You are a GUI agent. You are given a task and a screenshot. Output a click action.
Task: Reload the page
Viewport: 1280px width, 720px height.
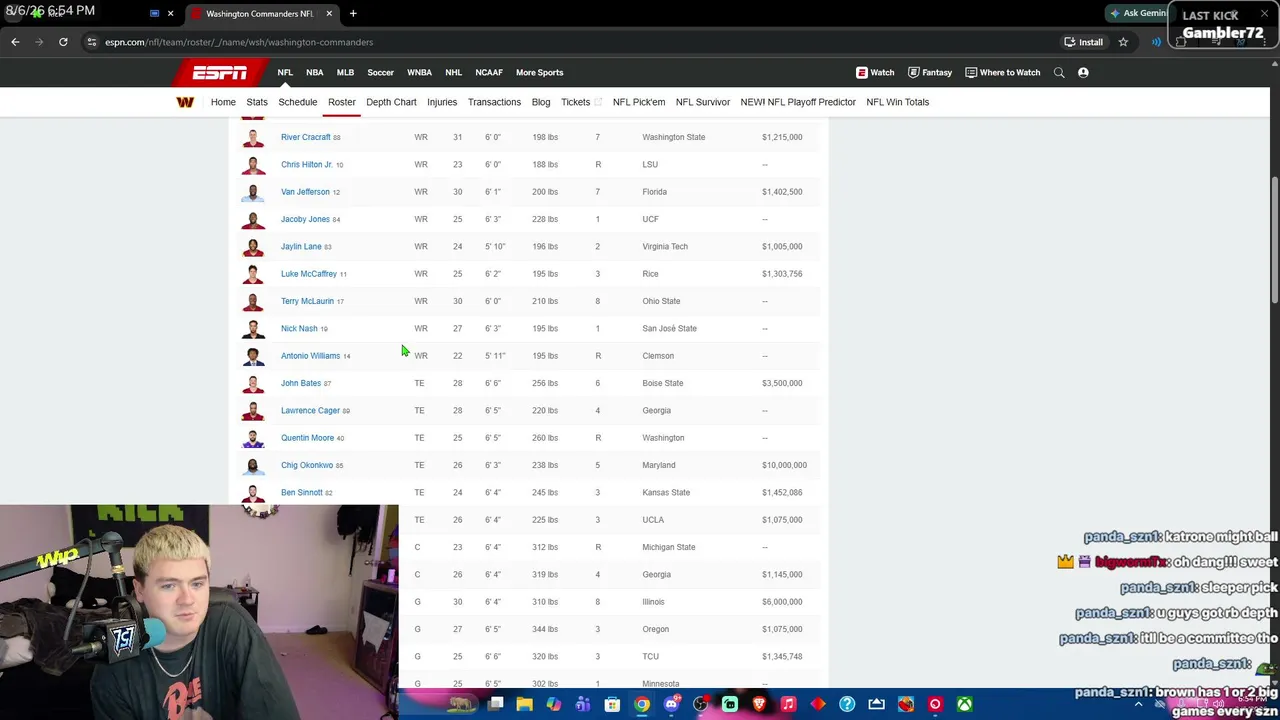[x=63, y=42]
